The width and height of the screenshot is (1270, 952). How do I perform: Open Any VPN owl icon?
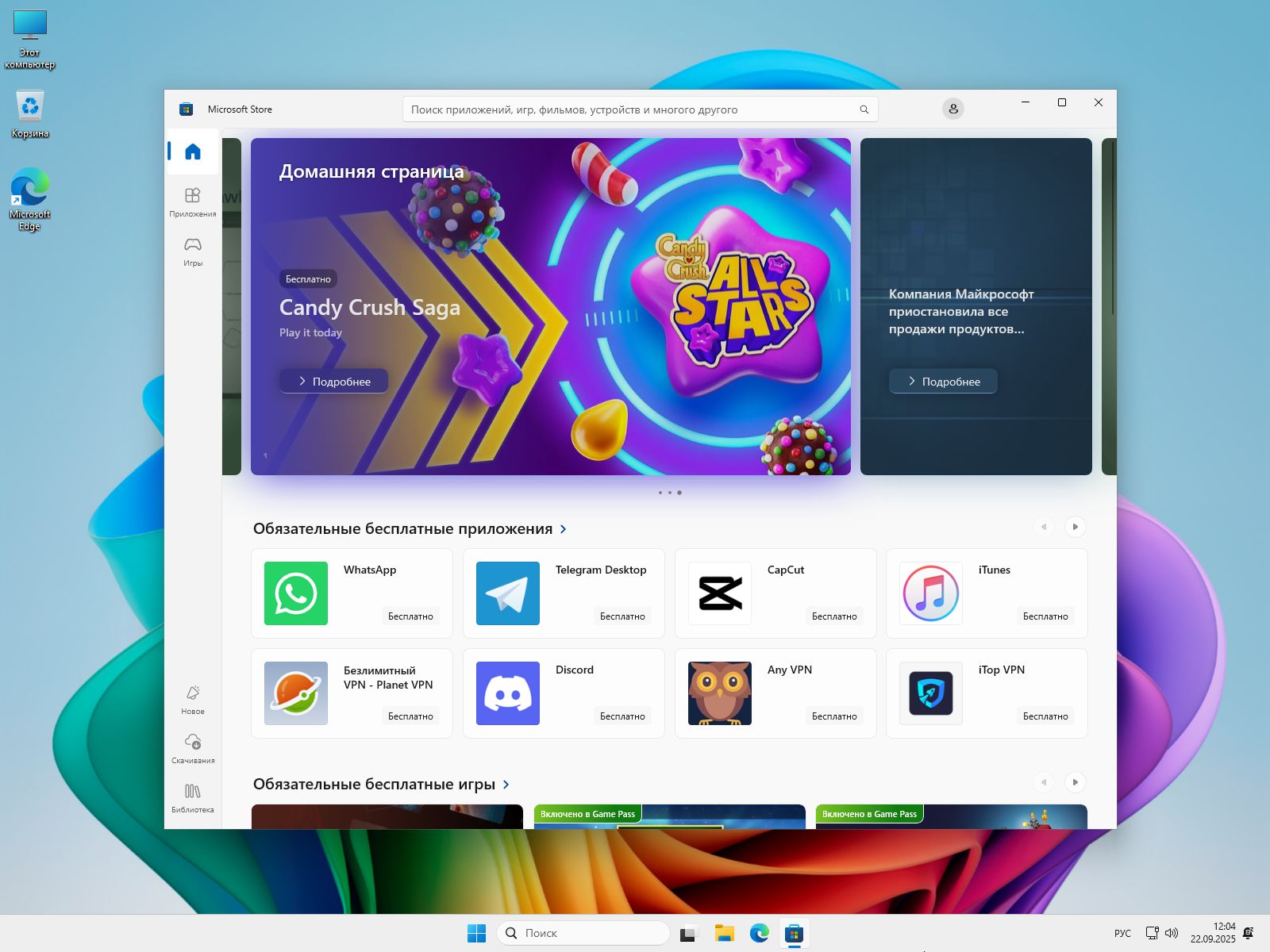point(720,693)
